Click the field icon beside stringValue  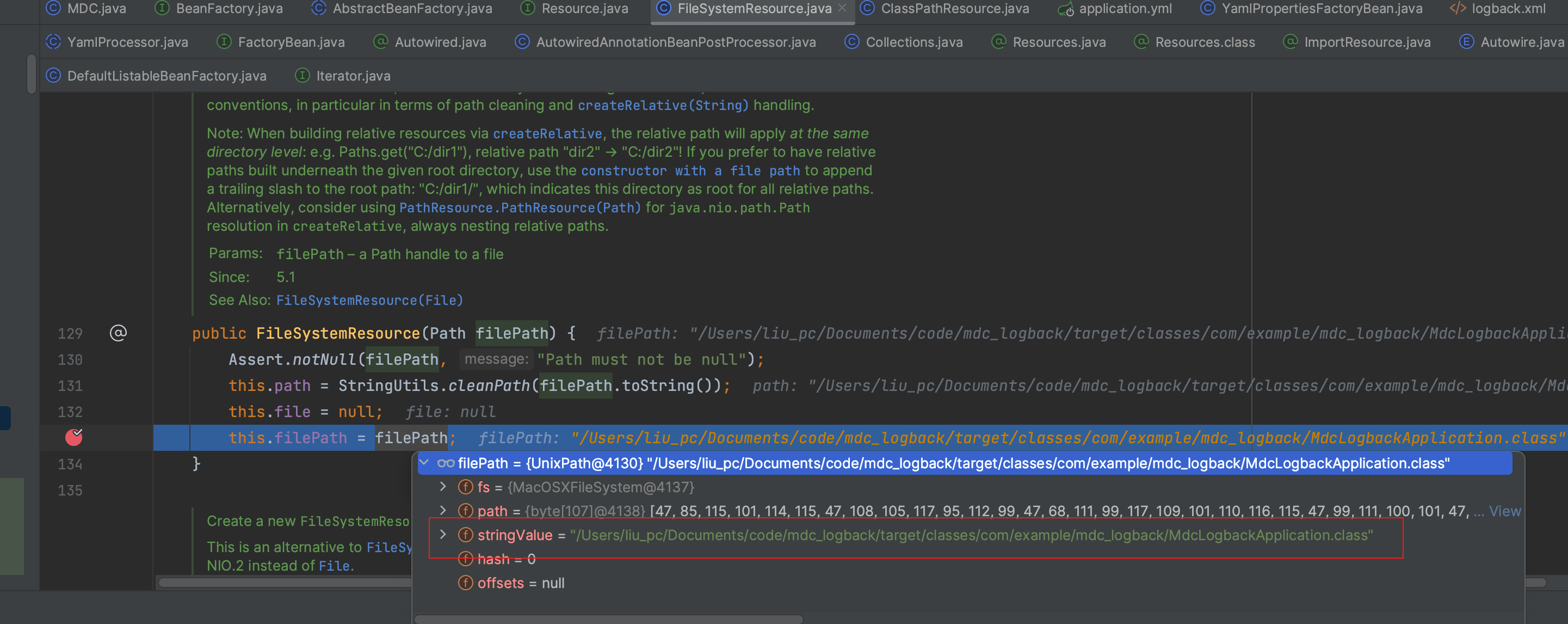tap(466, 535)
